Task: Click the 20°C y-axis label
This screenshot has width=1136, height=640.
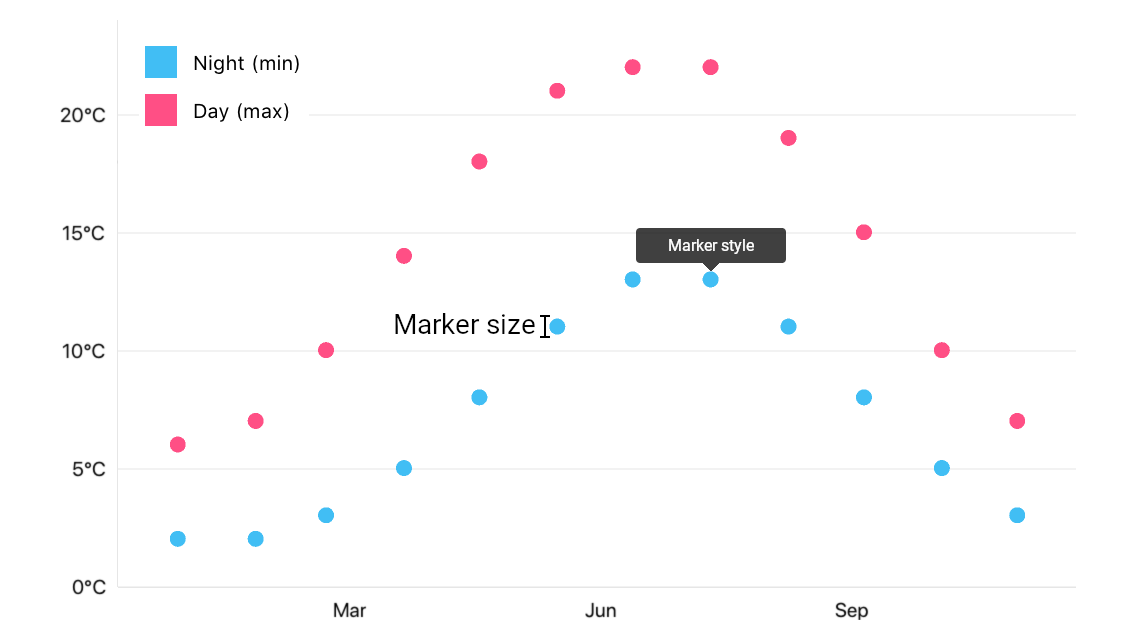Action: (83, 115)
